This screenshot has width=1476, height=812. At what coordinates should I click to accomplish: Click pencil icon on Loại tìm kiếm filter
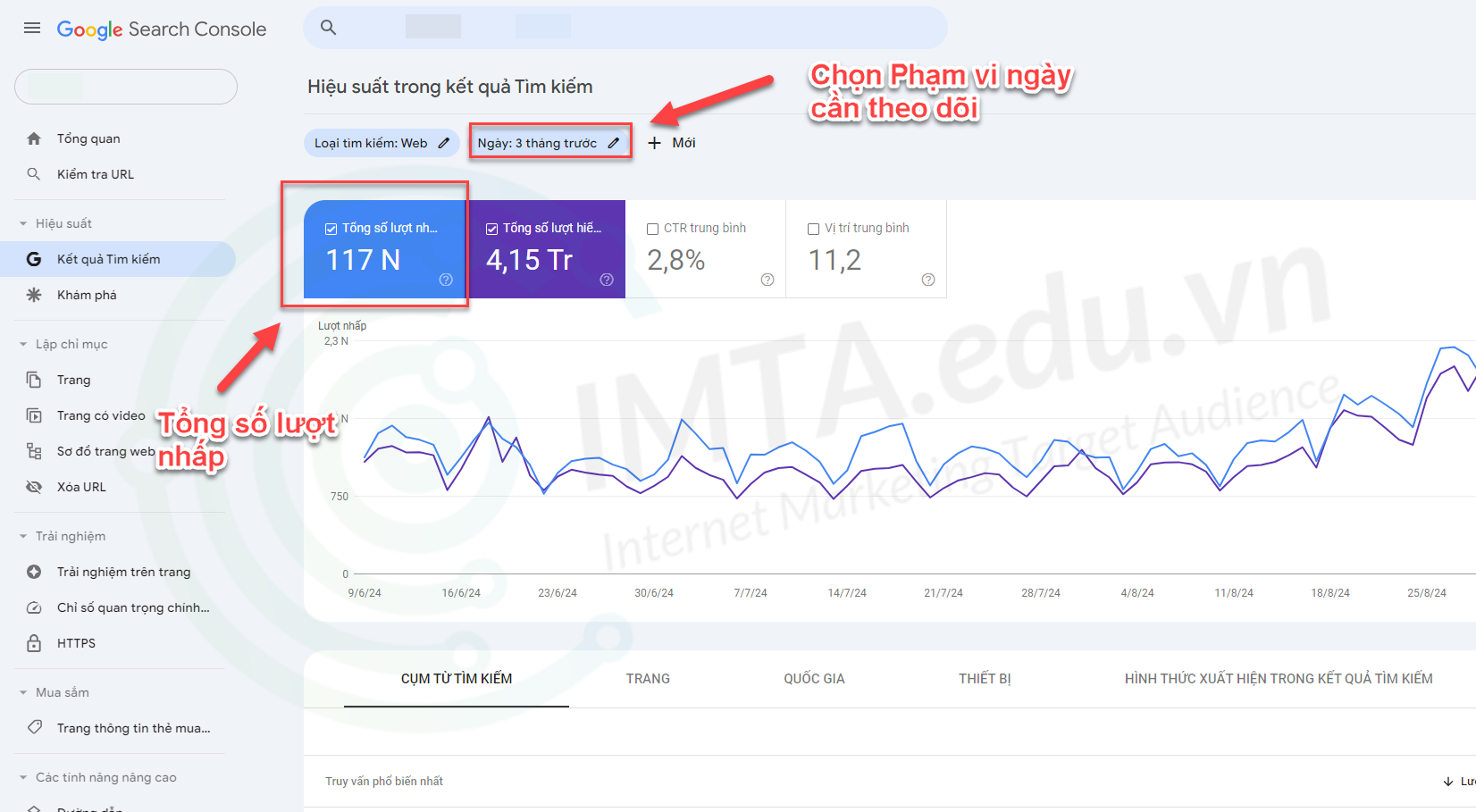tap(444, 143)
